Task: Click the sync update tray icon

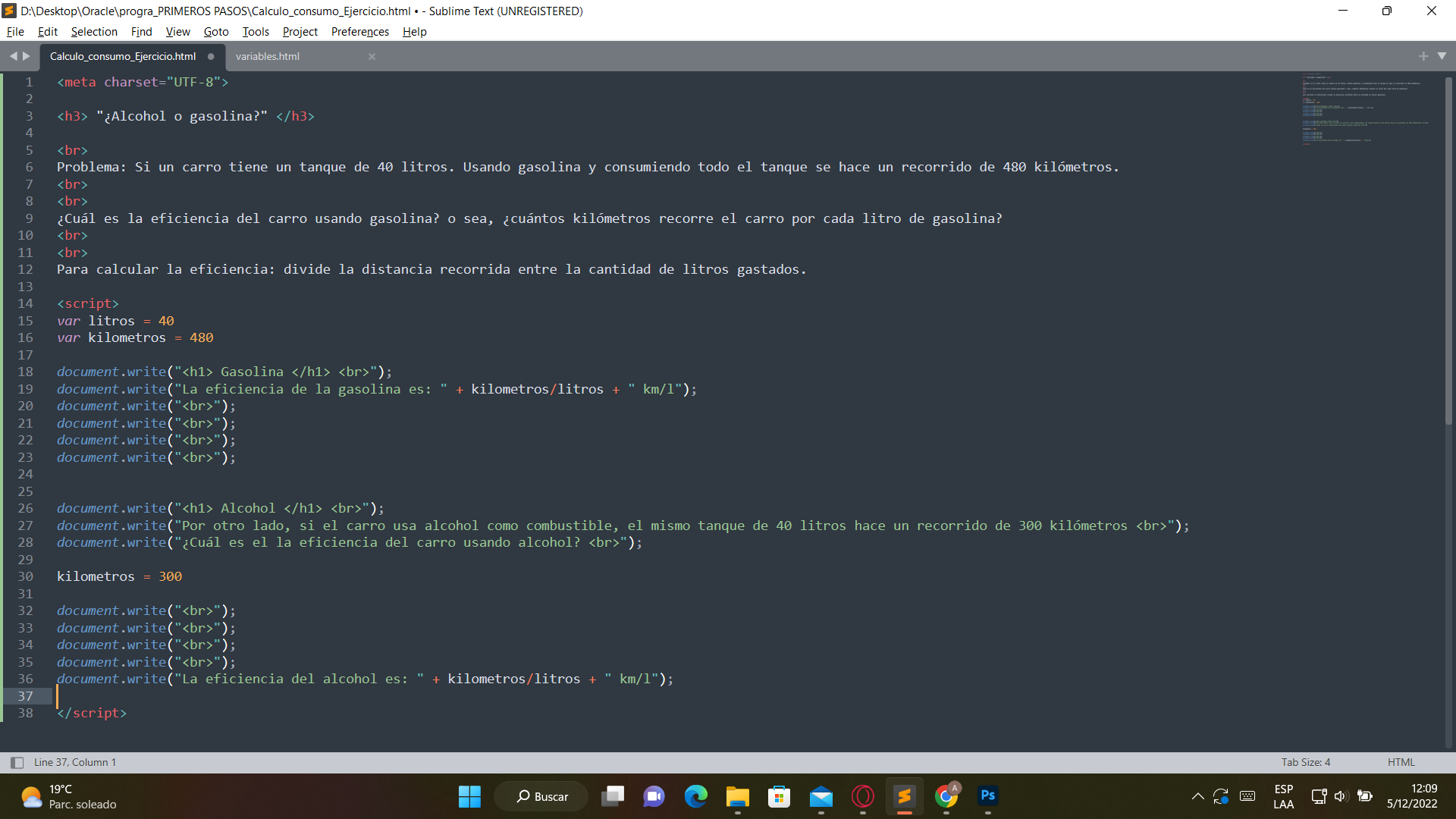Action: coord(1221,796)
